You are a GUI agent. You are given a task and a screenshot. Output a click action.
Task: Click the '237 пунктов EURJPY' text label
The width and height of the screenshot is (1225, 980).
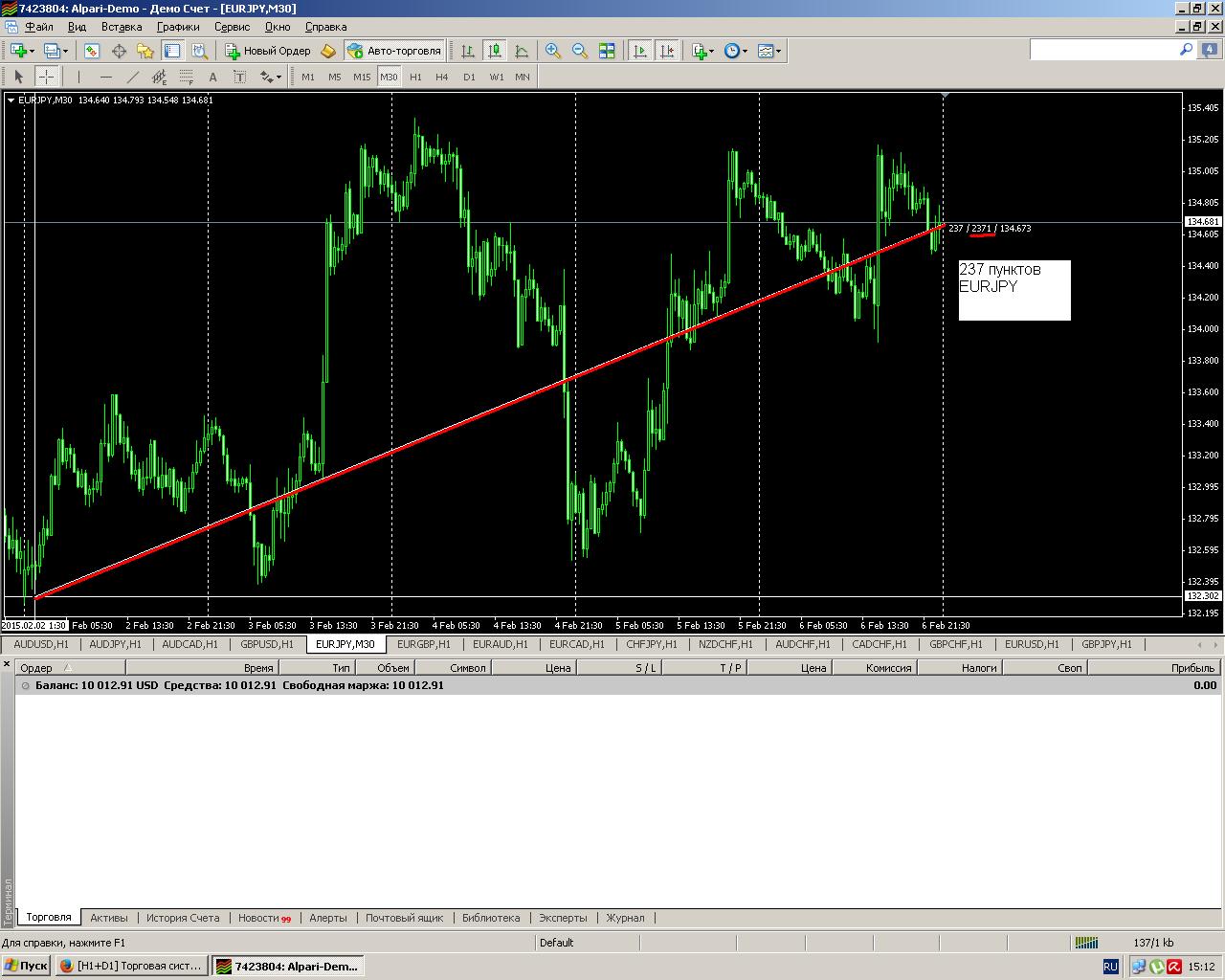[1014, 289]
